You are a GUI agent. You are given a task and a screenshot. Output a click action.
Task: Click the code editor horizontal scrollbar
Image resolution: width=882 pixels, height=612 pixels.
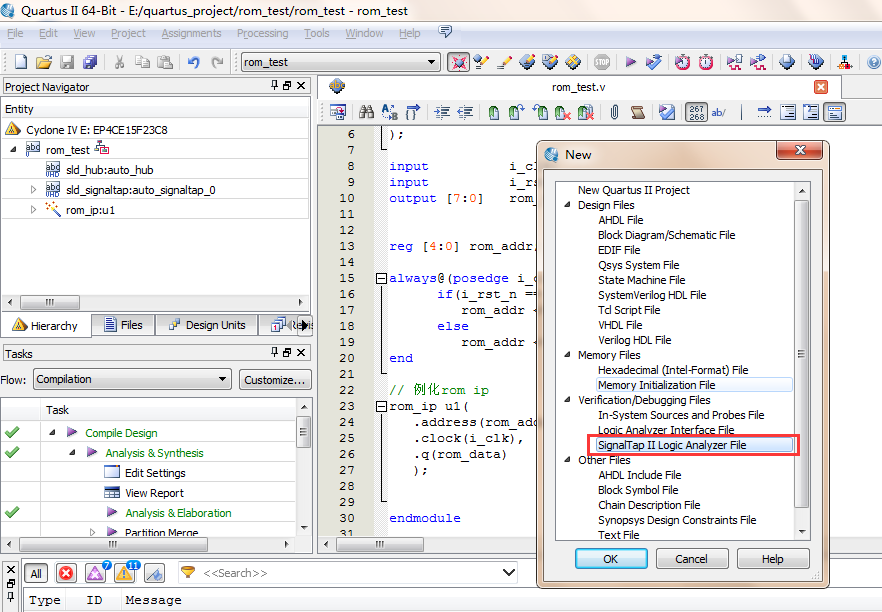pos(380,544)
